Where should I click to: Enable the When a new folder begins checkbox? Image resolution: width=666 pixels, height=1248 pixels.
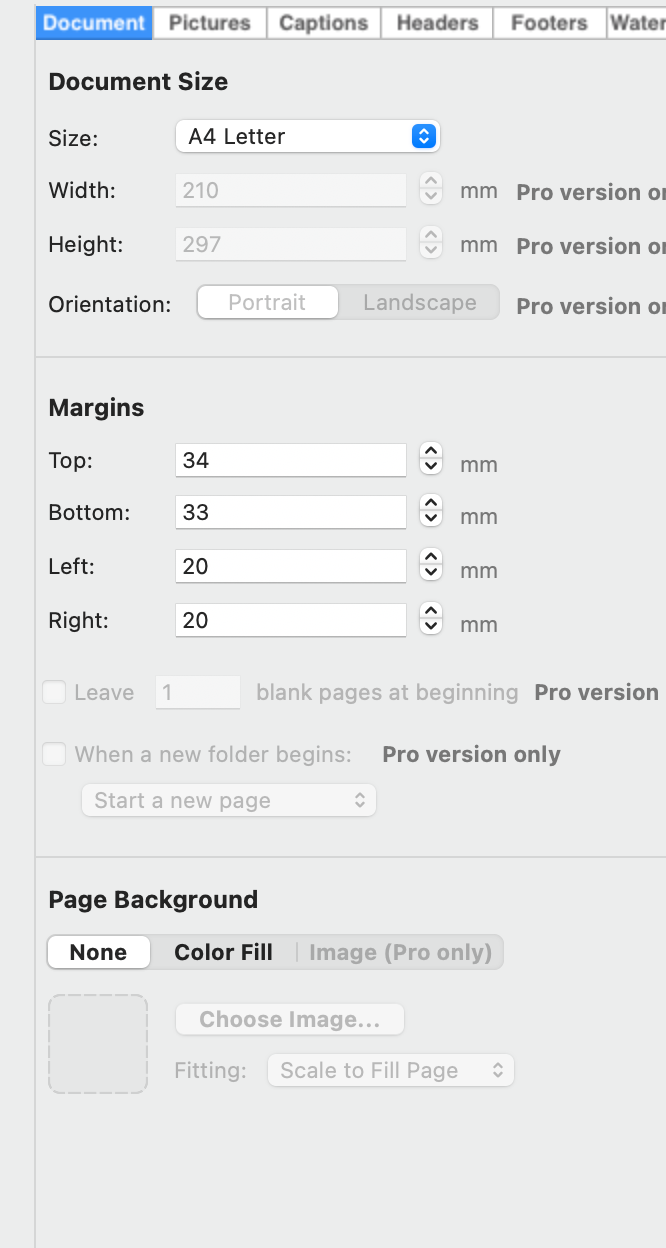coord(54,754)
